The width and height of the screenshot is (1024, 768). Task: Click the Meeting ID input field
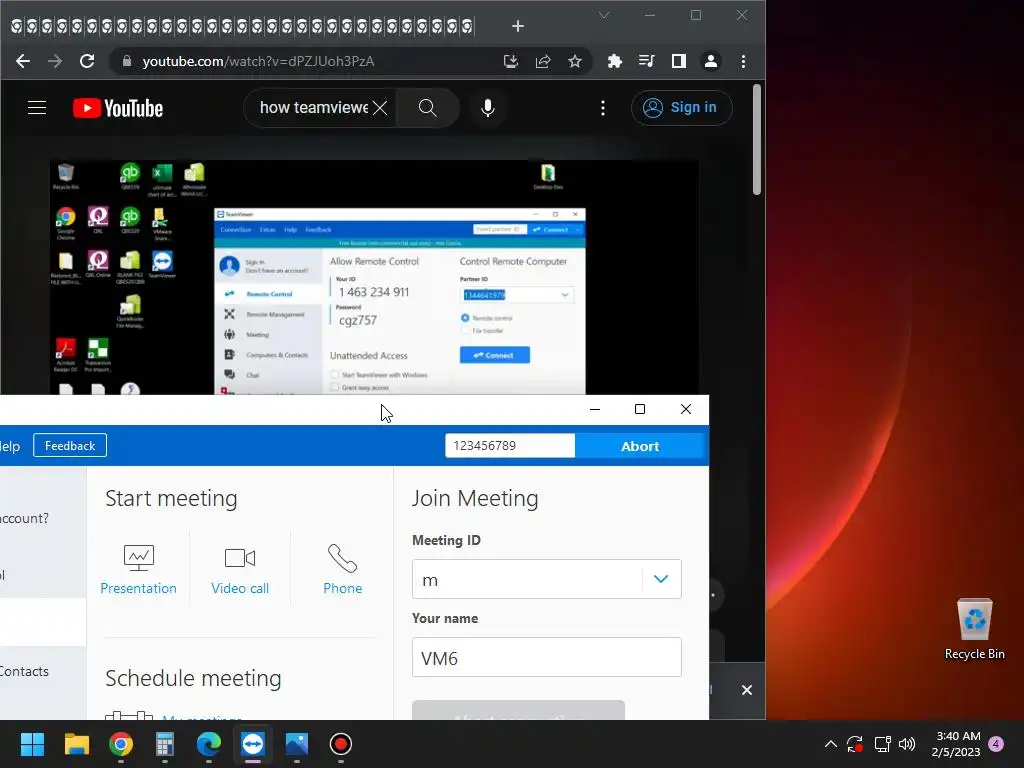coord(528,579)
